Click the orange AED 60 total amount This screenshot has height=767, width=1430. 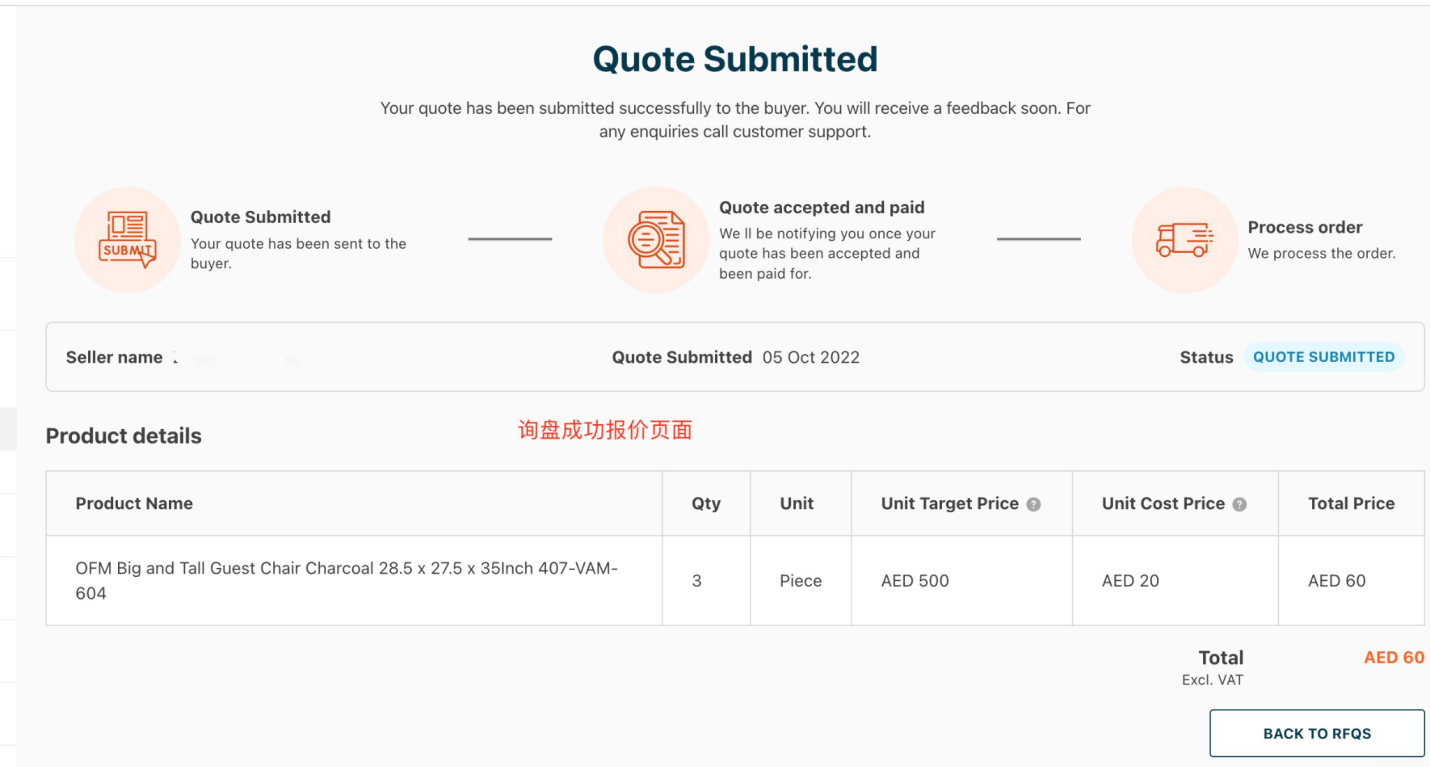1394,657
